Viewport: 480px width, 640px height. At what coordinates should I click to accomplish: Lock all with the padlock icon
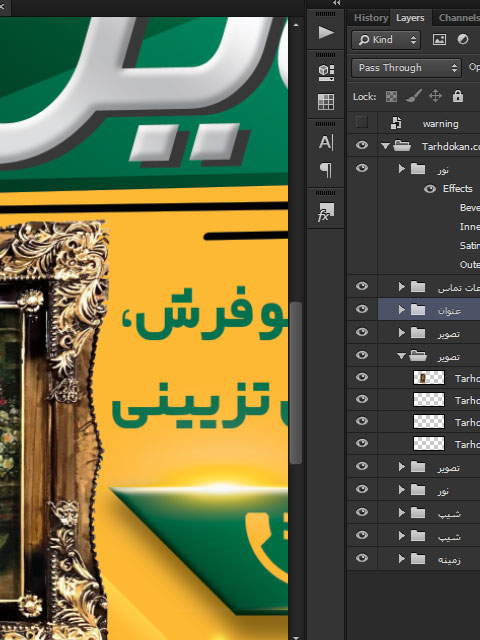tap(458, 96)
